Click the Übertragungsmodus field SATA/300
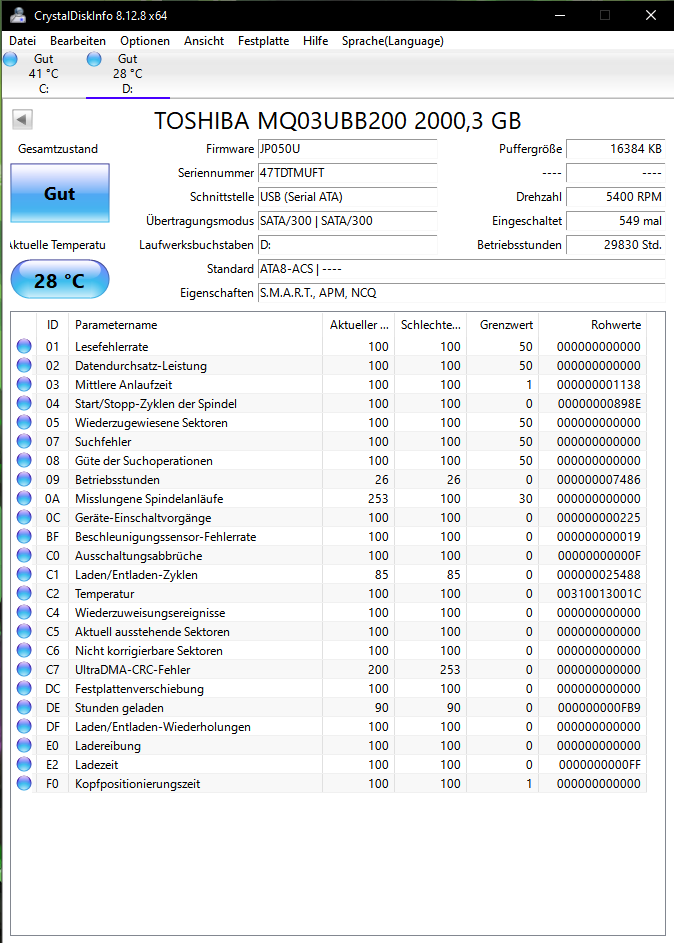The height and width of the screenshot is (943, 674). [x=348, y=221]
